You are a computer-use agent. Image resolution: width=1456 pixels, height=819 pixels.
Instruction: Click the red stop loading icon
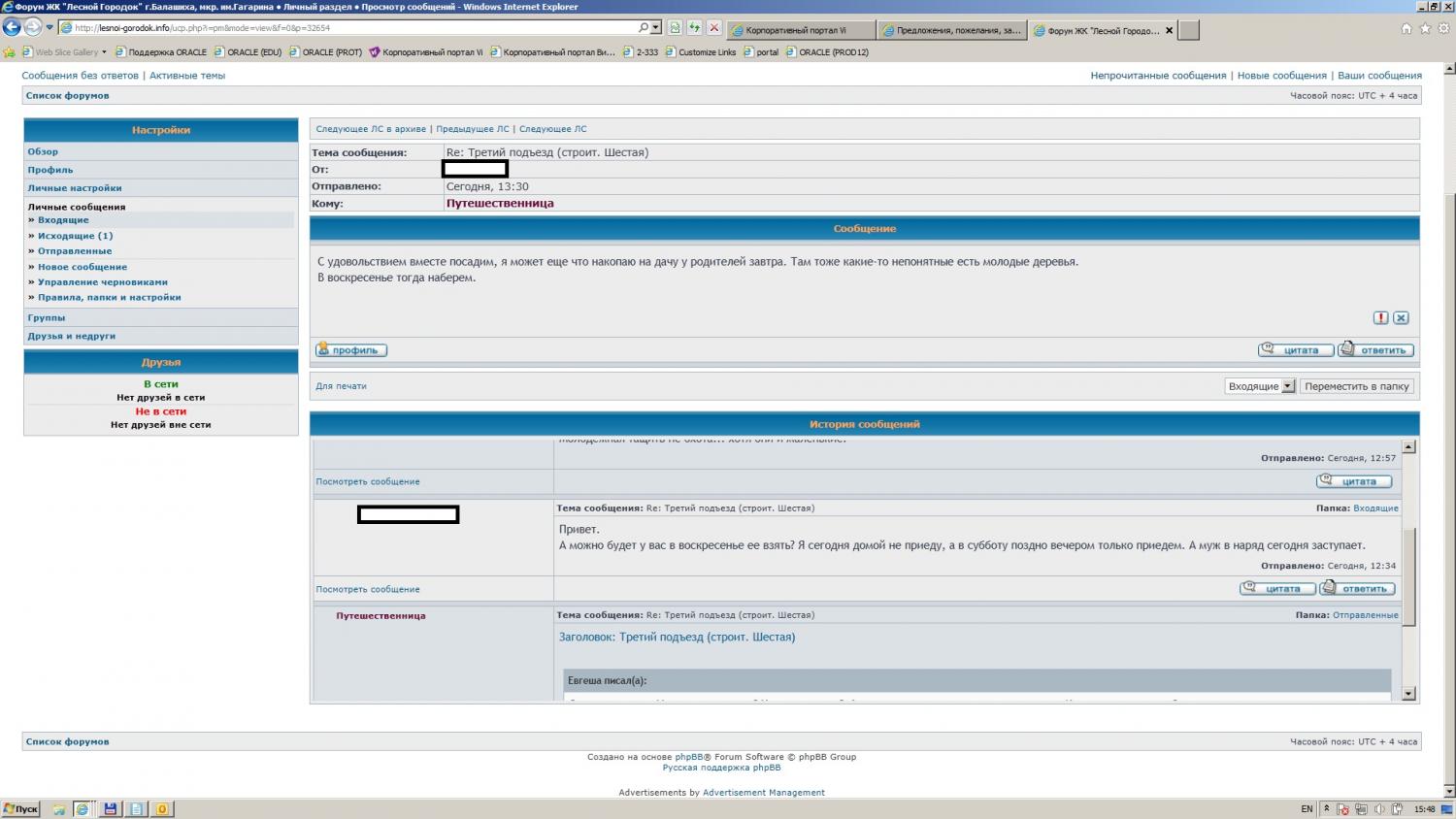713,28
